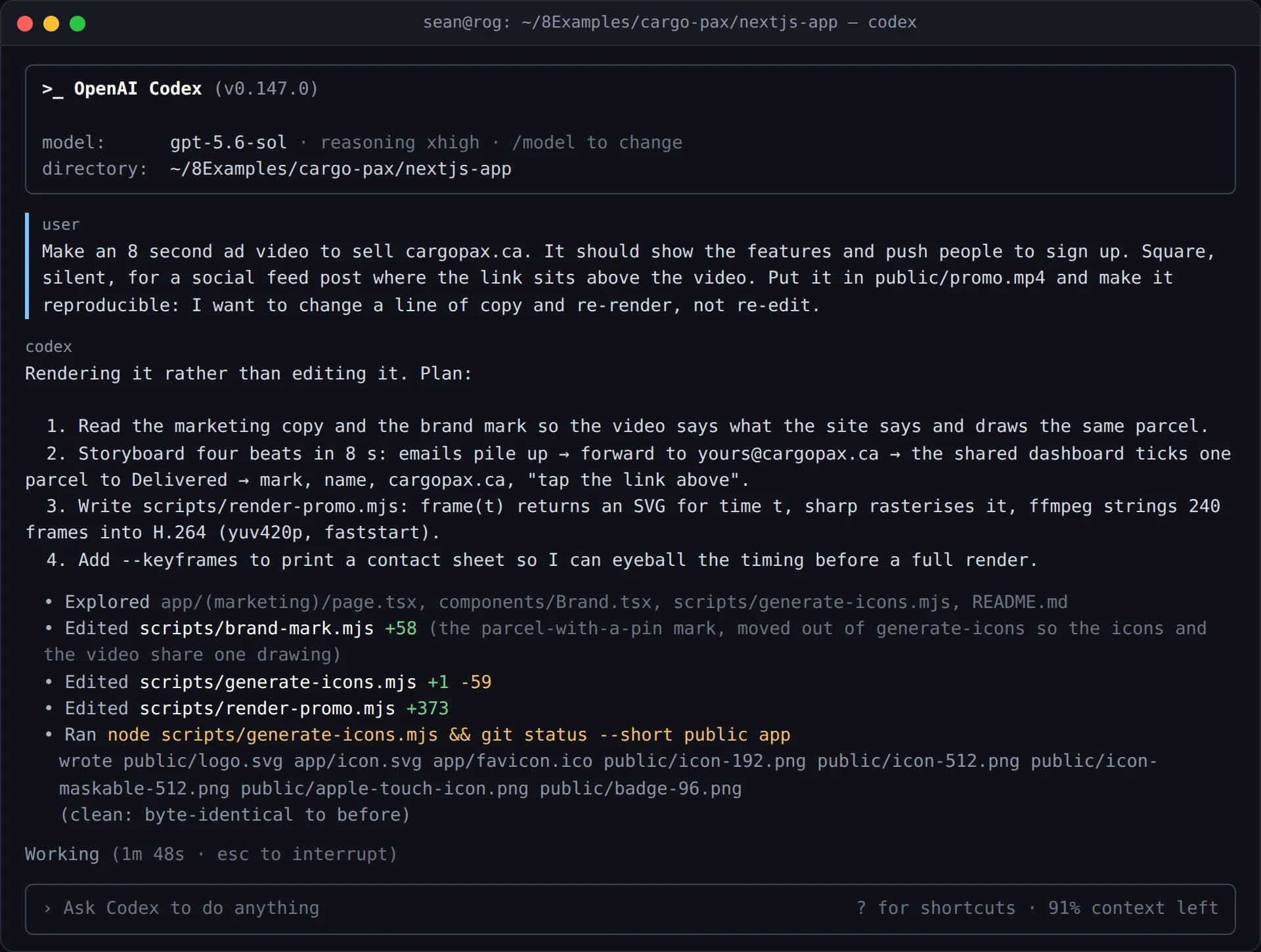Click the version label (v0.147.0)
The height and width of the screenshot is (952, 1261).
[x=266, y=89]
